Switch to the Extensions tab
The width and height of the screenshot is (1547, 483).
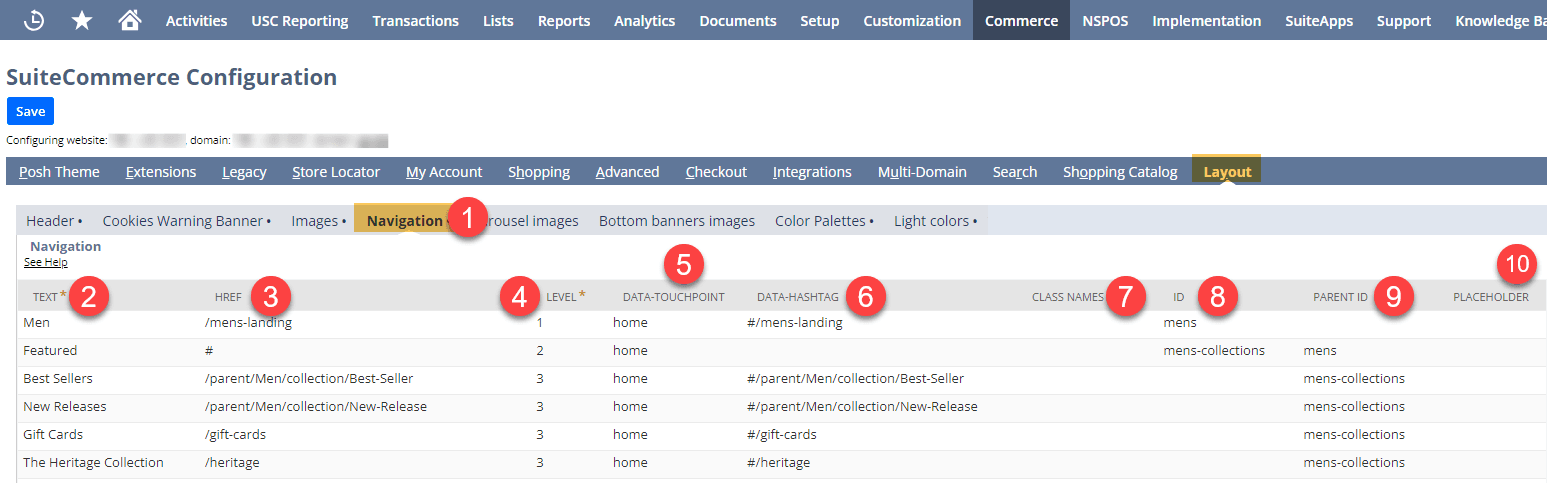(x=161, y=172)
